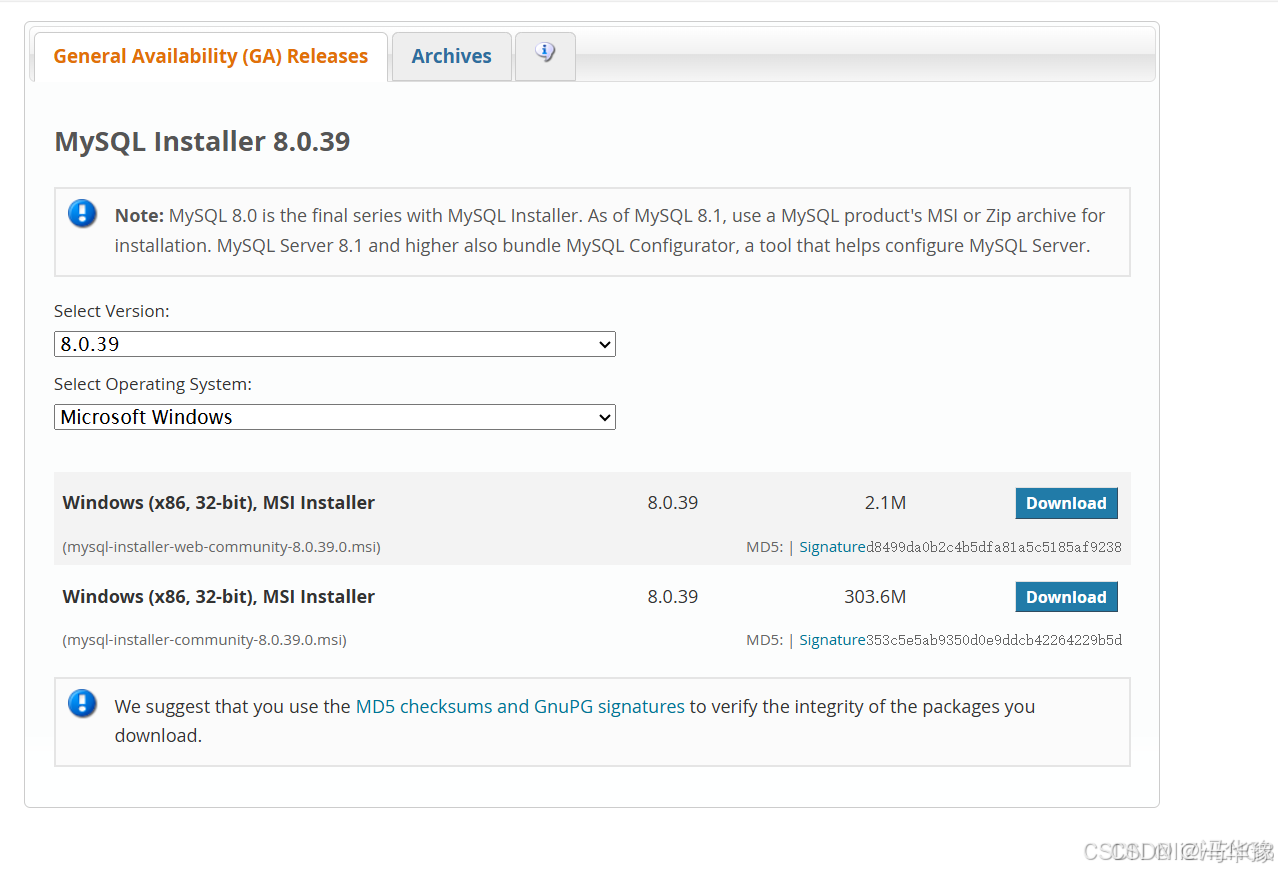Viewport: 1278px width, 873px height.
Task: Select the General Availability (GA) Releases tab
Action: point(210,56)
